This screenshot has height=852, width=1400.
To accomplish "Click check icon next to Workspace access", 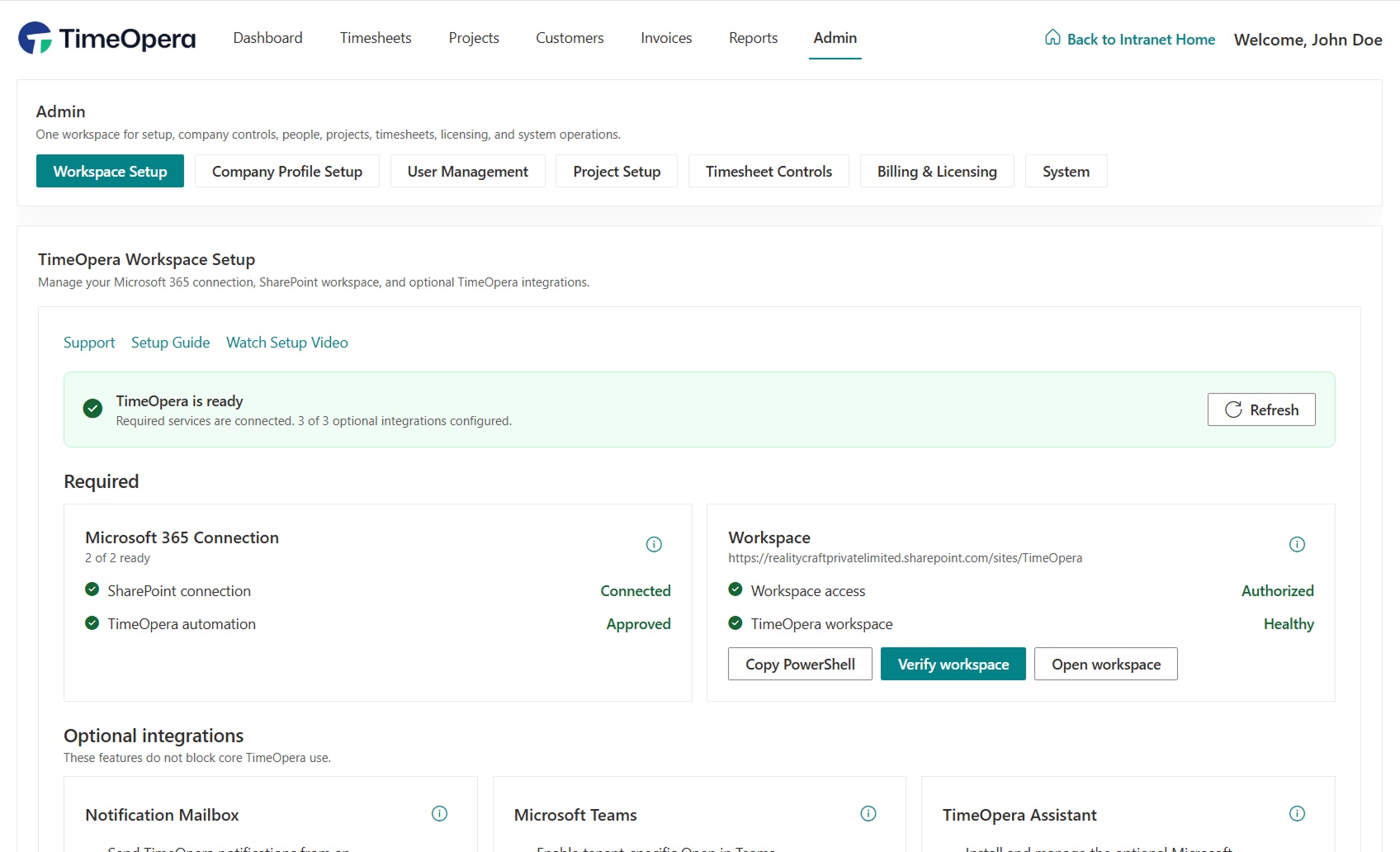I will click(735, 589).
